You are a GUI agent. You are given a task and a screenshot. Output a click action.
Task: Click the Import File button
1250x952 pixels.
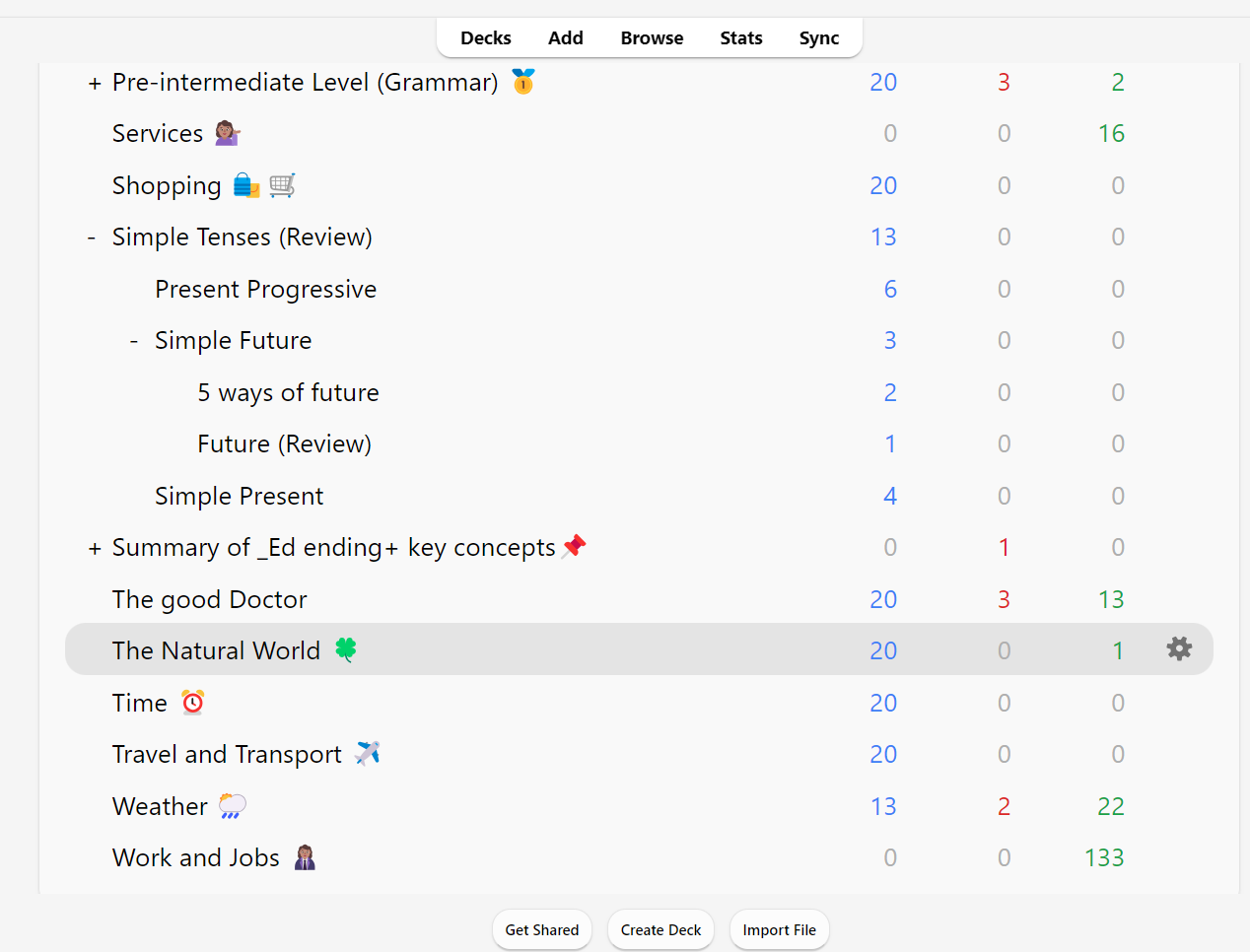[x=779, y=929]
